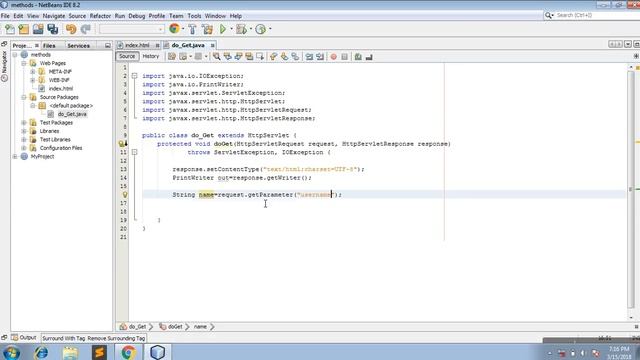Viewport: 640px width, 360px height.
Task: Expand the MyProject tree node
Action: 15,156
